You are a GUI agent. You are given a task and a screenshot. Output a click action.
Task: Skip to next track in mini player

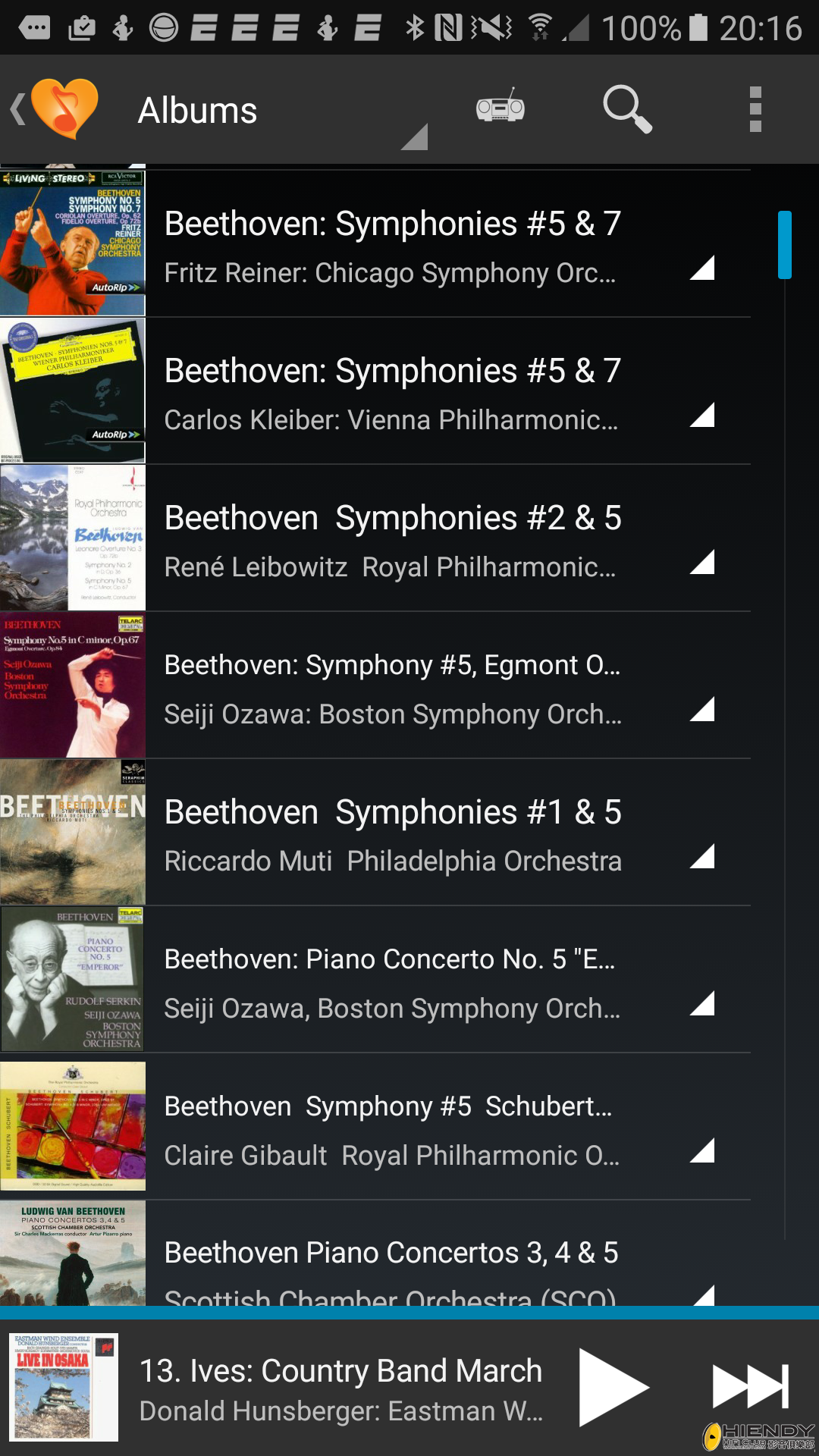tap(750, 1386)
